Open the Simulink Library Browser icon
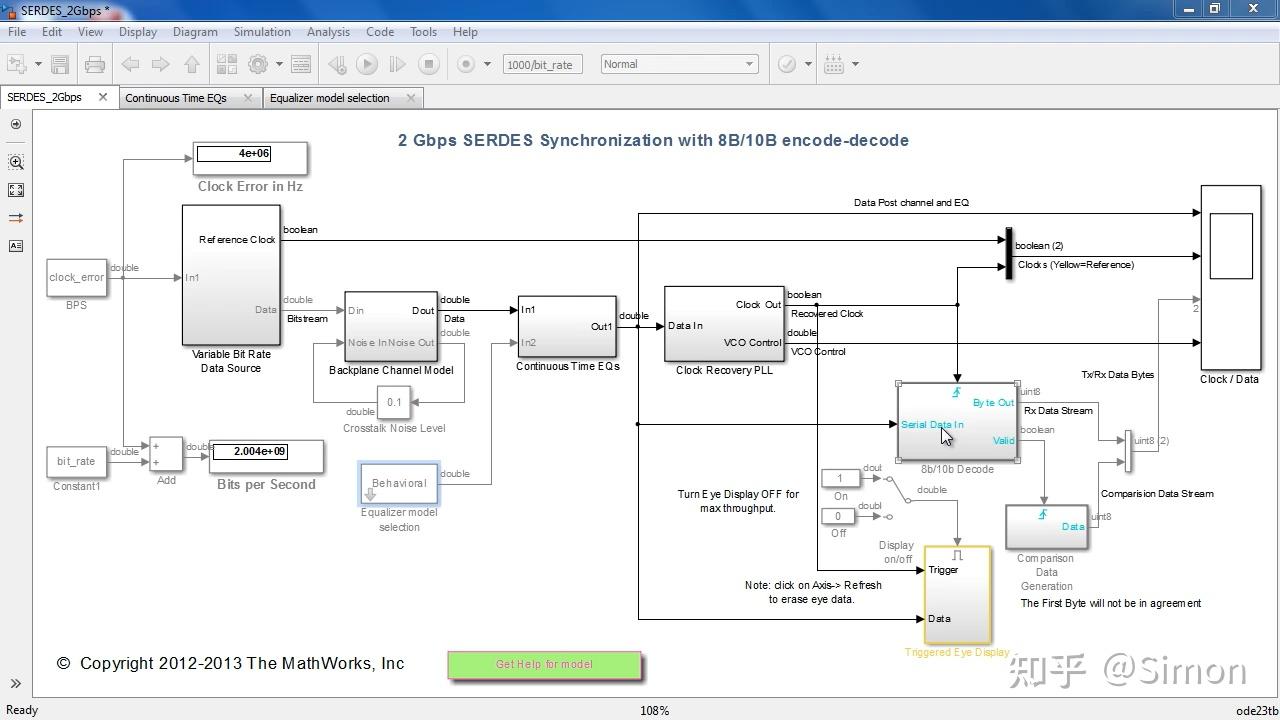Image resolution: width=1280 pixels, height=720 pixels. (228, 63)
